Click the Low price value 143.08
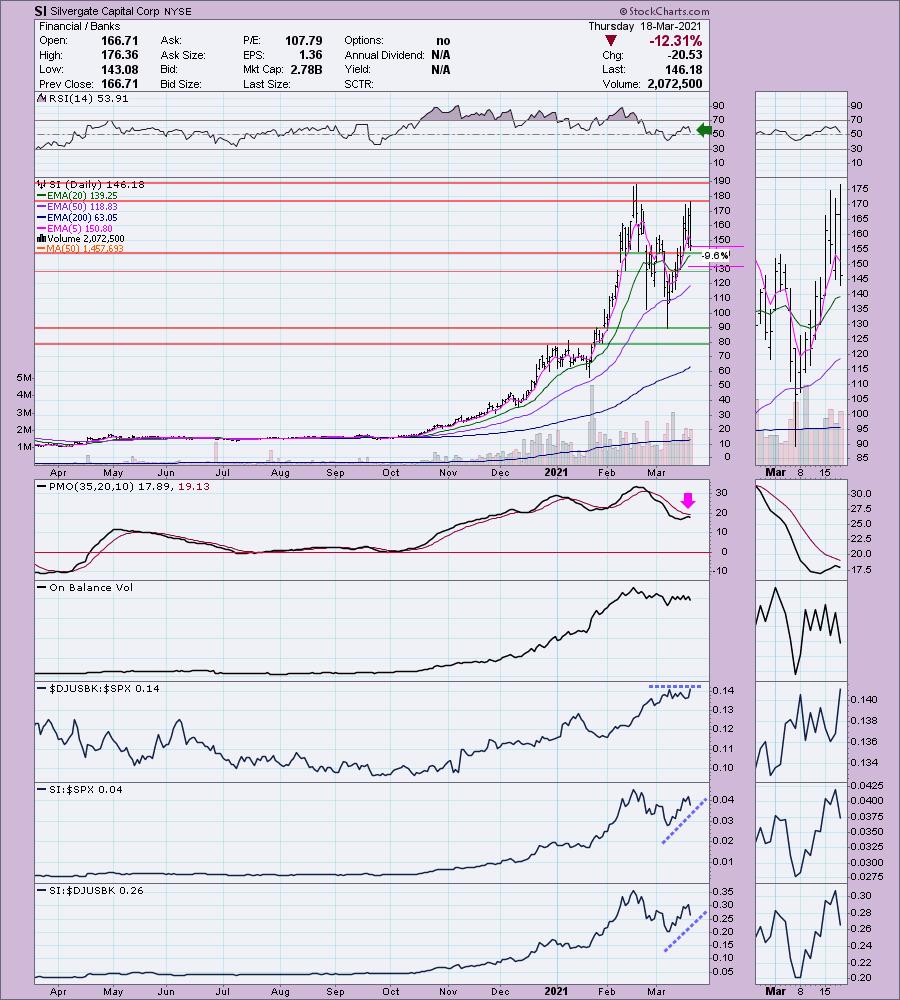This screenshot has height=1000, width=900. 119,70
